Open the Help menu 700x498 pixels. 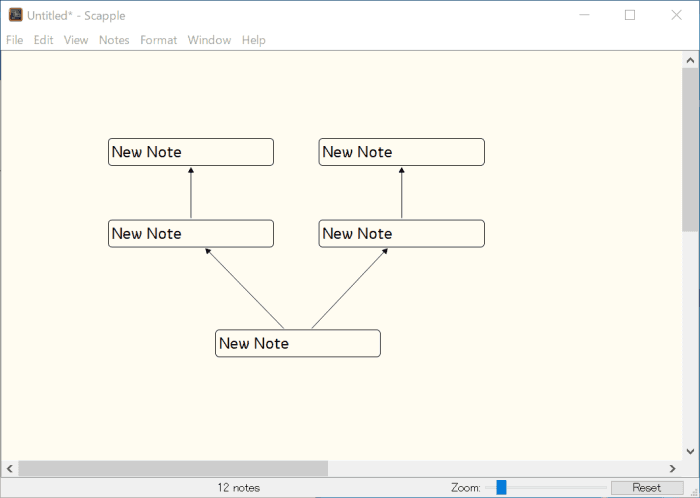(254, 40)
